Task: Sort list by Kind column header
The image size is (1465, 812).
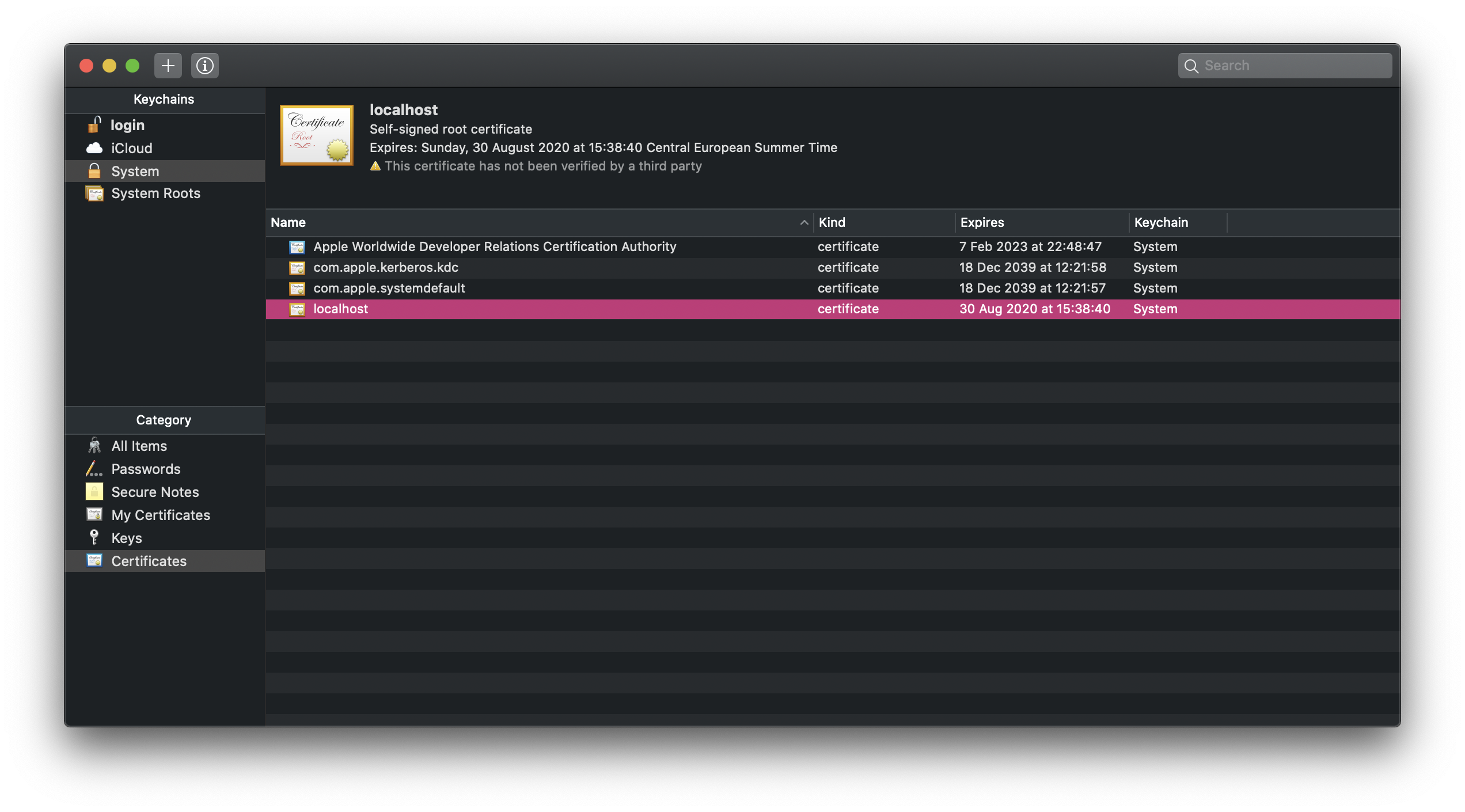Action: click(832, 223)
